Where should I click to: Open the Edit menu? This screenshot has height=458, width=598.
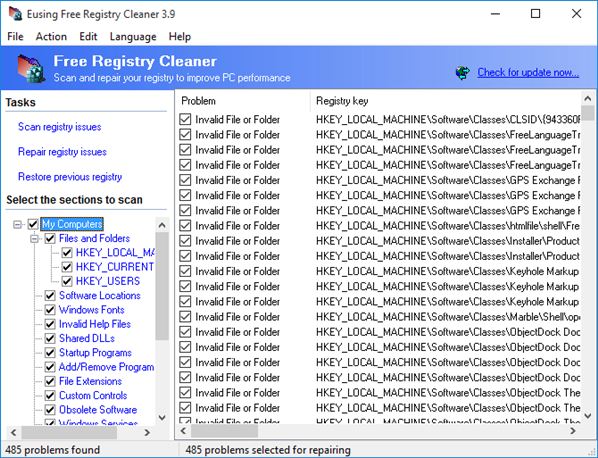point(88,37)
